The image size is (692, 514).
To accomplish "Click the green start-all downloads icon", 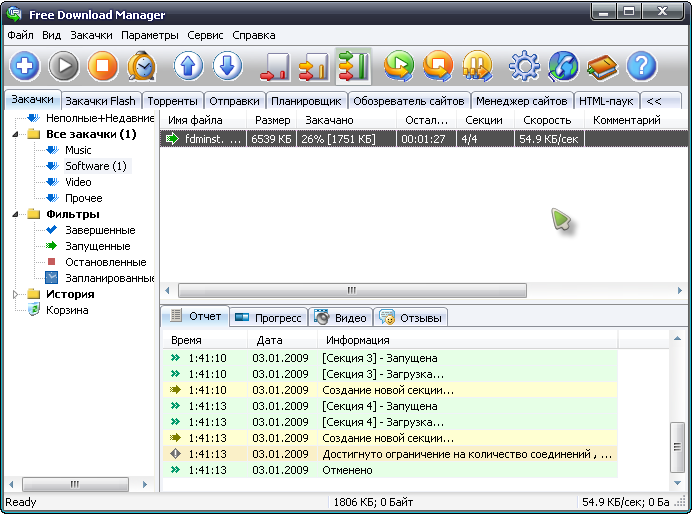I will [x=399, y=66].
